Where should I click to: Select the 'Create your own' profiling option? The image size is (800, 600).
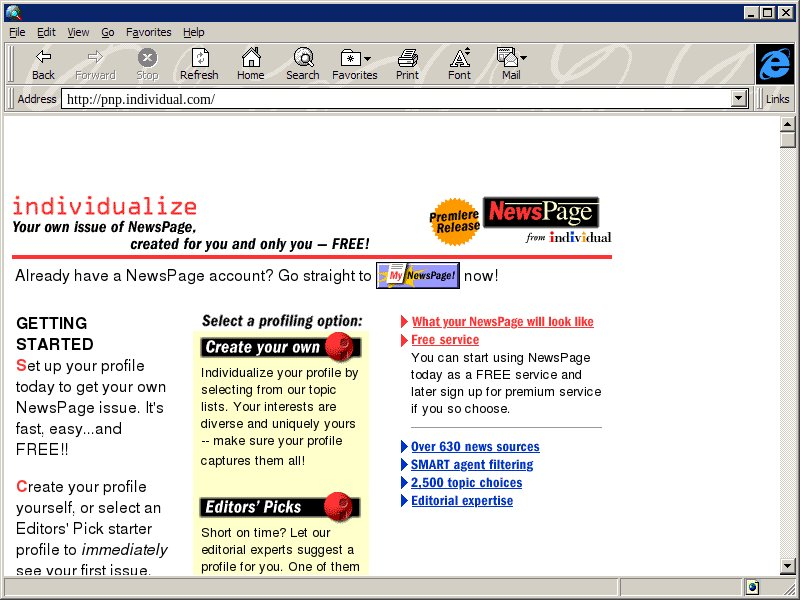coord(279,347)
